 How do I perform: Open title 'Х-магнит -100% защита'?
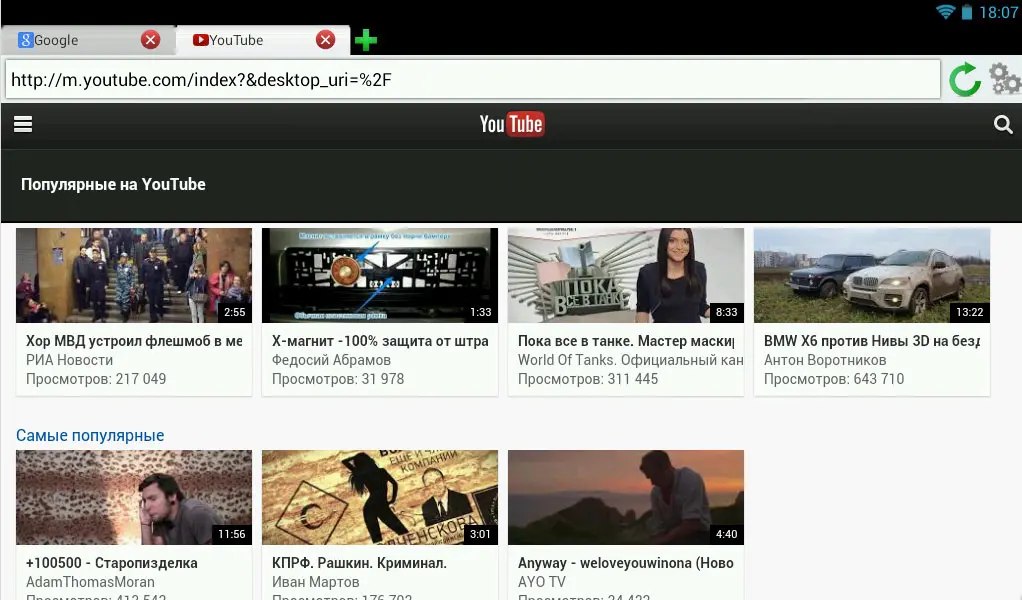click(x=380, y=341)
